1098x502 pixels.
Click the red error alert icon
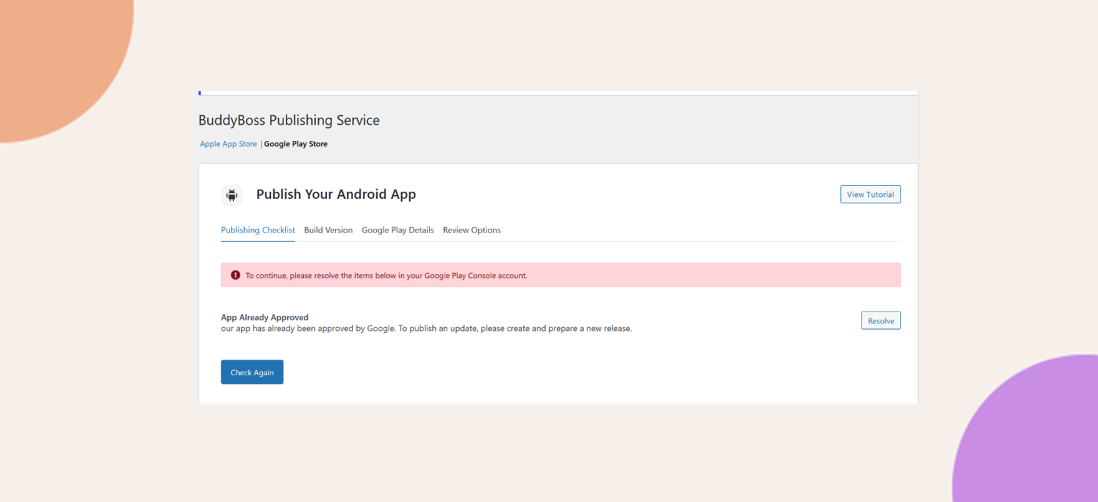235,275
